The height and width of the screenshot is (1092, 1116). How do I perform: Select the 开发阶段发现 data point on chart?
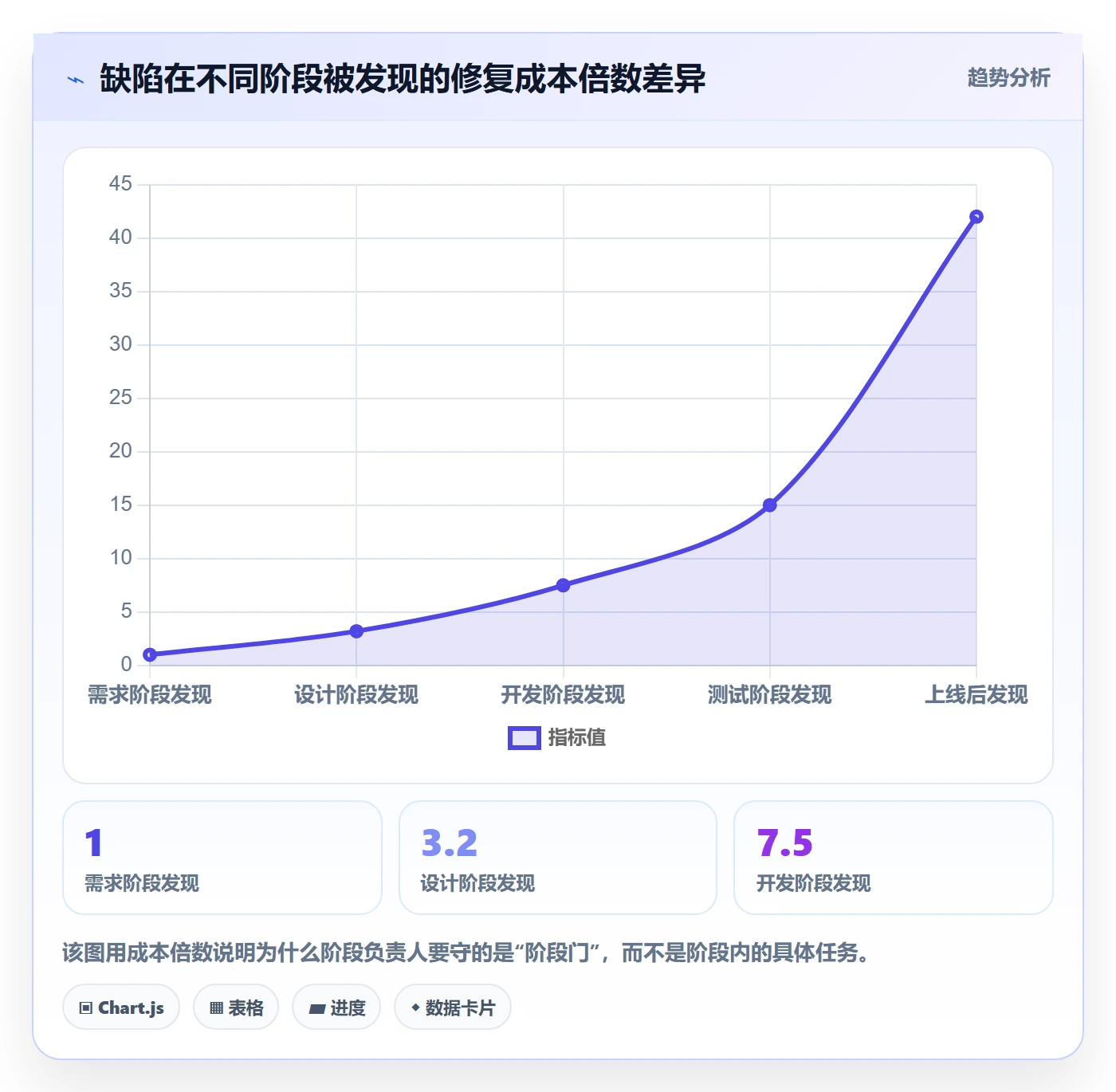(x=563, y=585)
